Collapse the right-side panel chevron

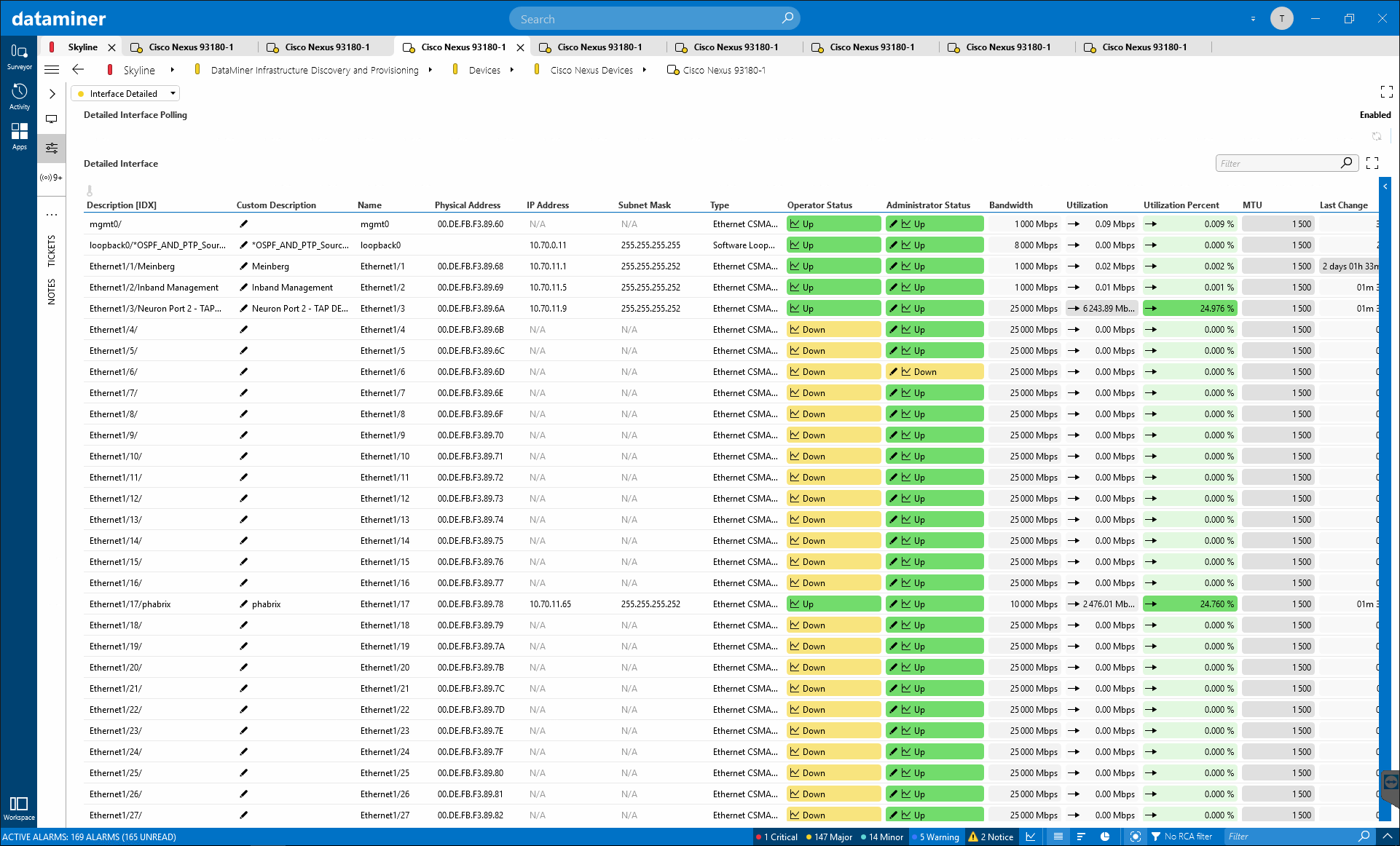[1385, 186]
